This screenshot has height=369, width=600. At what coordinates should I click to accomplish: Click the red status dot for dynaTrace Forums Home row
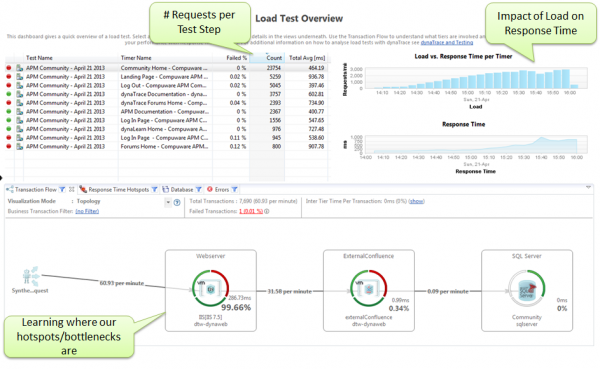(9, 103)
